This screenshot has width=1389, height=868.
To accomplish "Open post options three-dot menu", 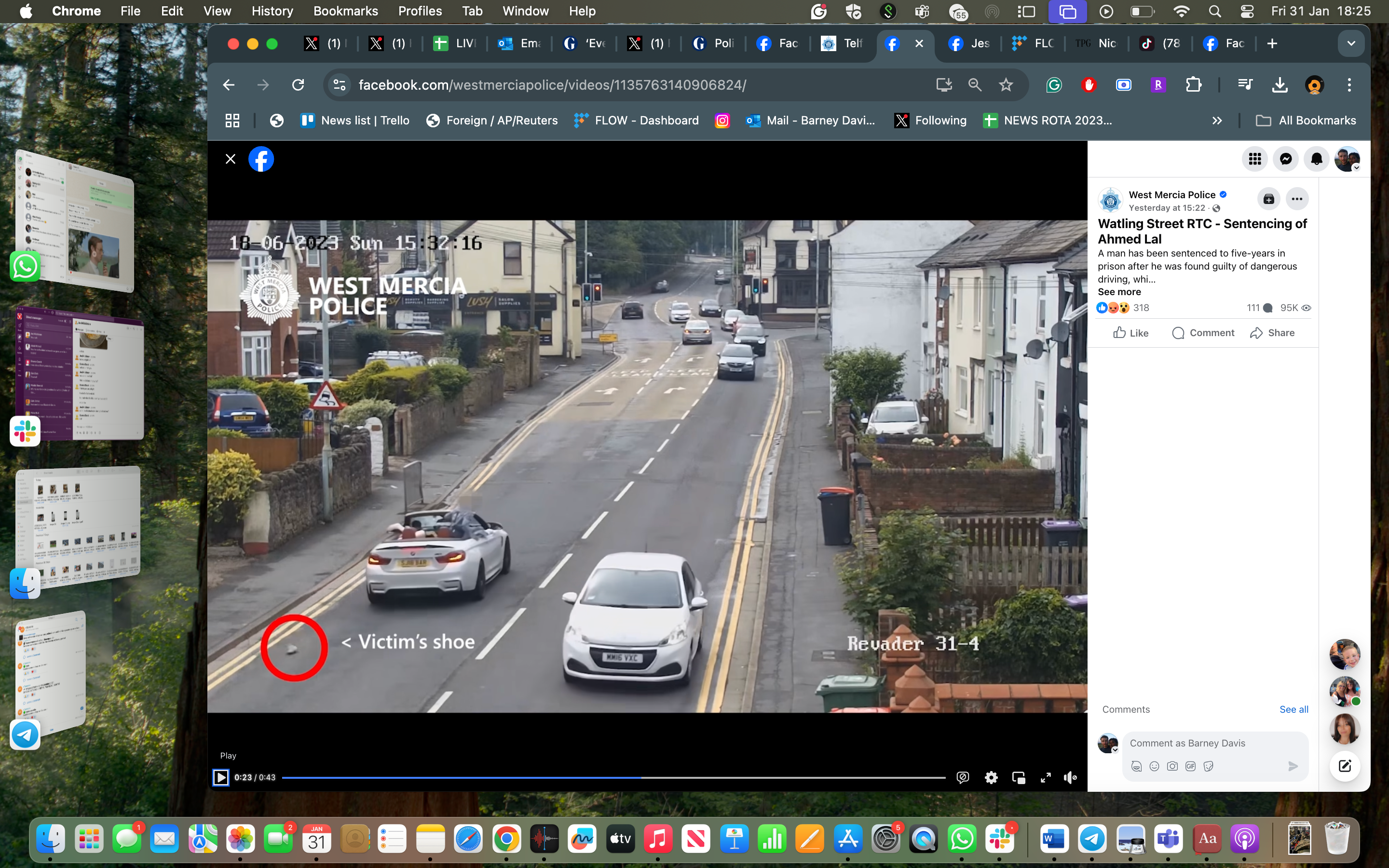I will pyautogui.click(x=1296, y=199).
